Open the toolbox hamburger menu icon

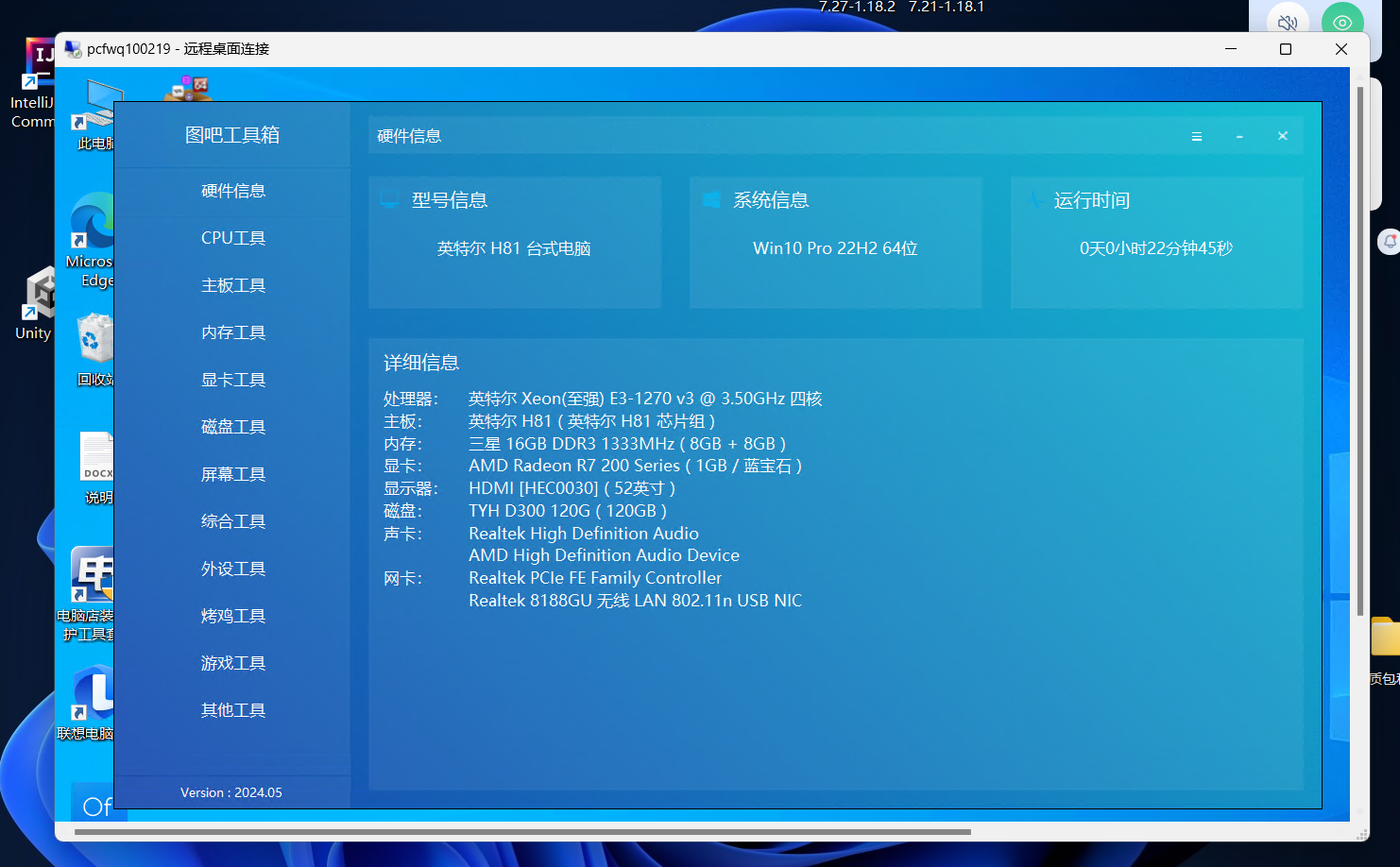(x=1197, y=136)
